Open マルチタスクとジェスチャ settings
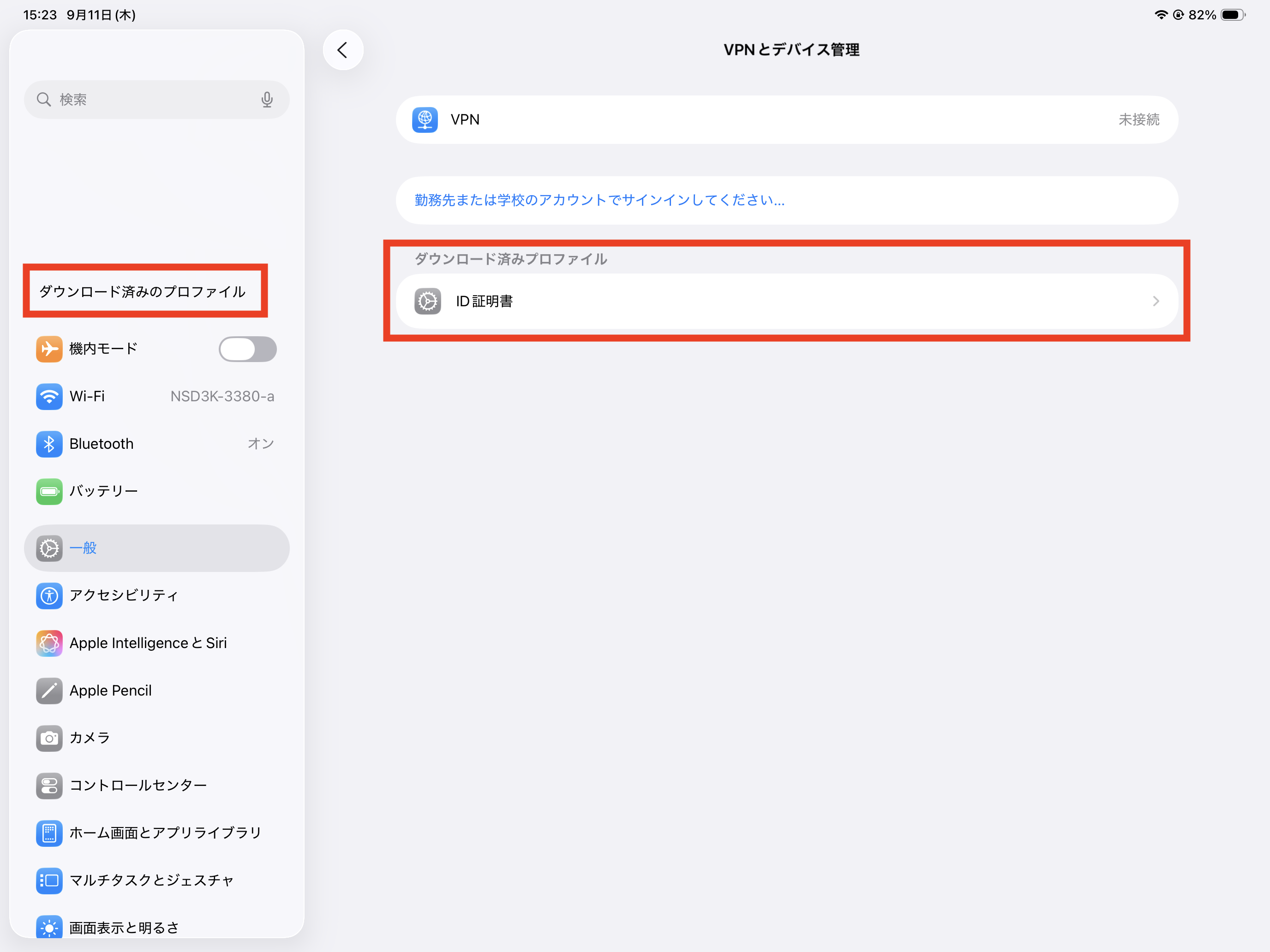Image resolution: width=1270 pixels, height=952 pixels. 151,880
